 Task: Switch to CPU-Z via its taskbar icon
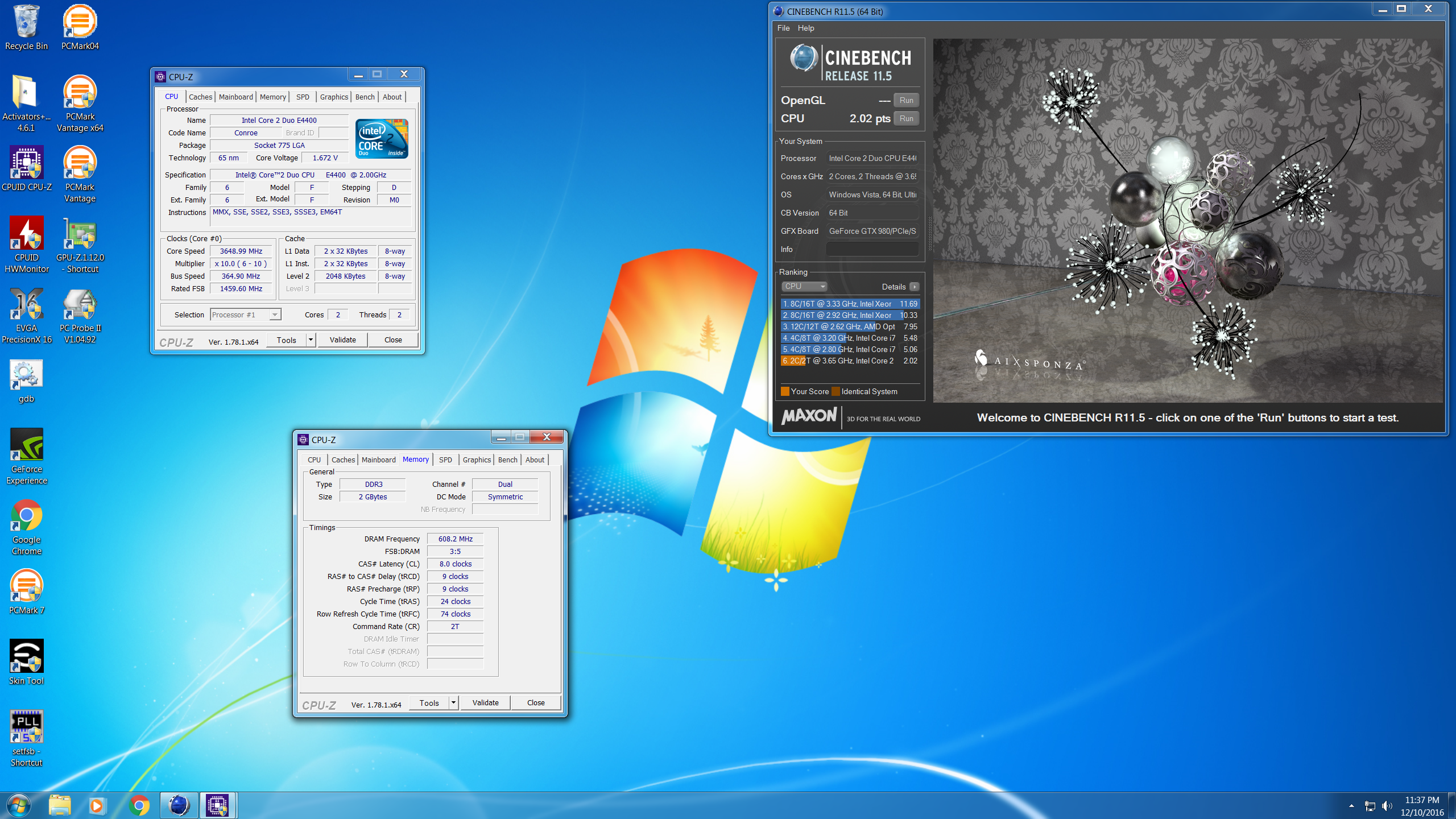pyautogui.click(x=217, y=805)
